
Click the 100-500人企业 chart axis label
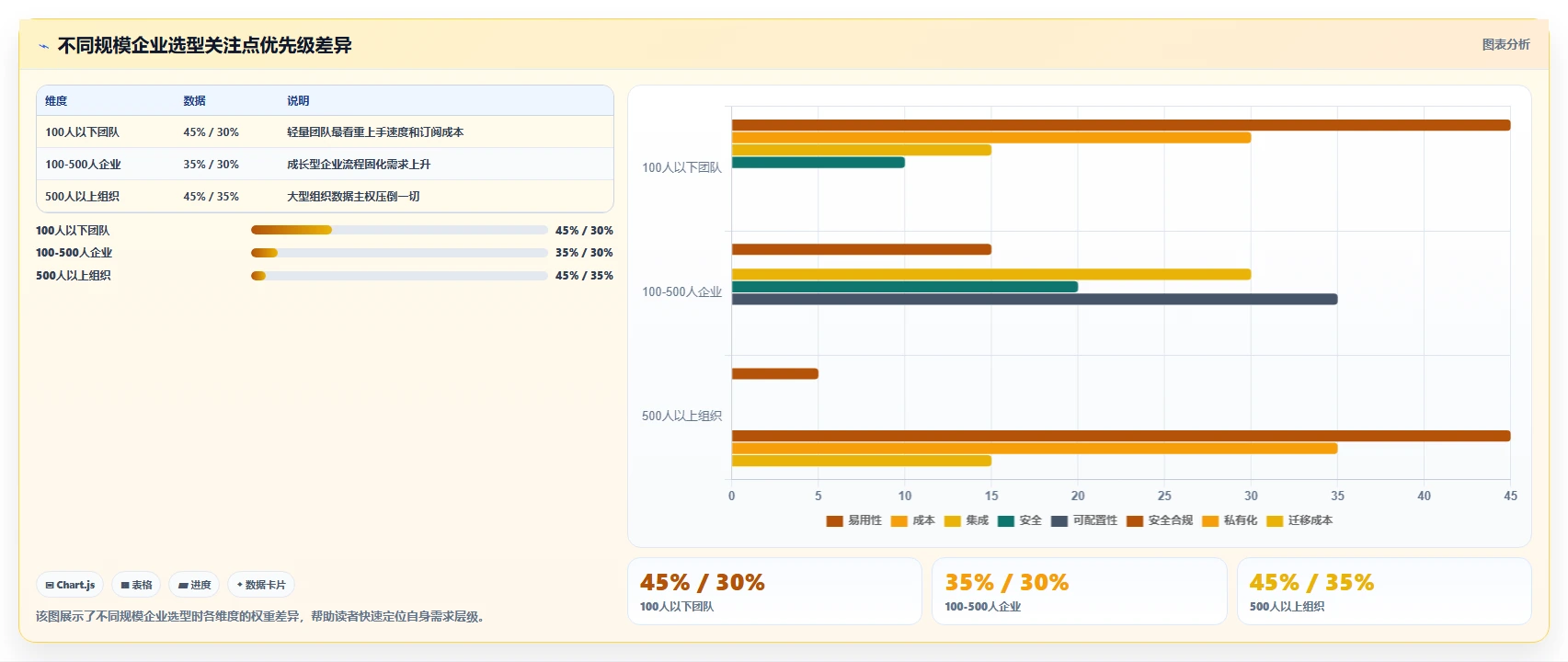[x=681, y=291]
